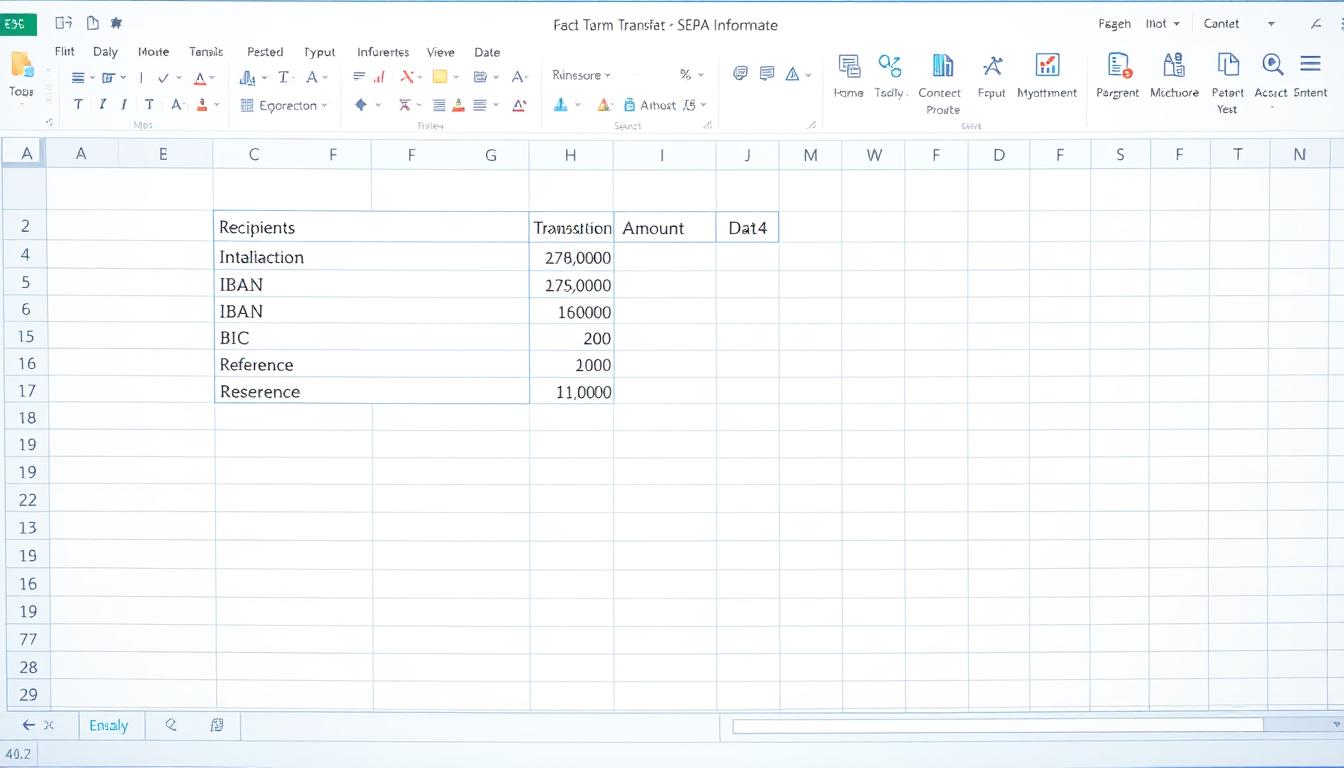Click the checkmark icon in ribbon
The image size is (1344, 768).
pos(163,77)
